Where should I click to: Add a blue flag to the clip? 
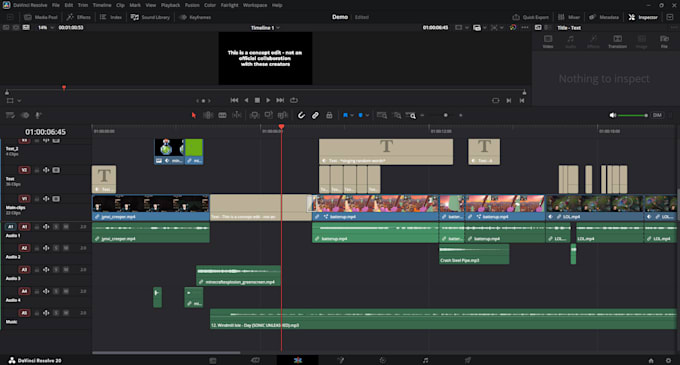pyautogui.click(x=346, y=115)
